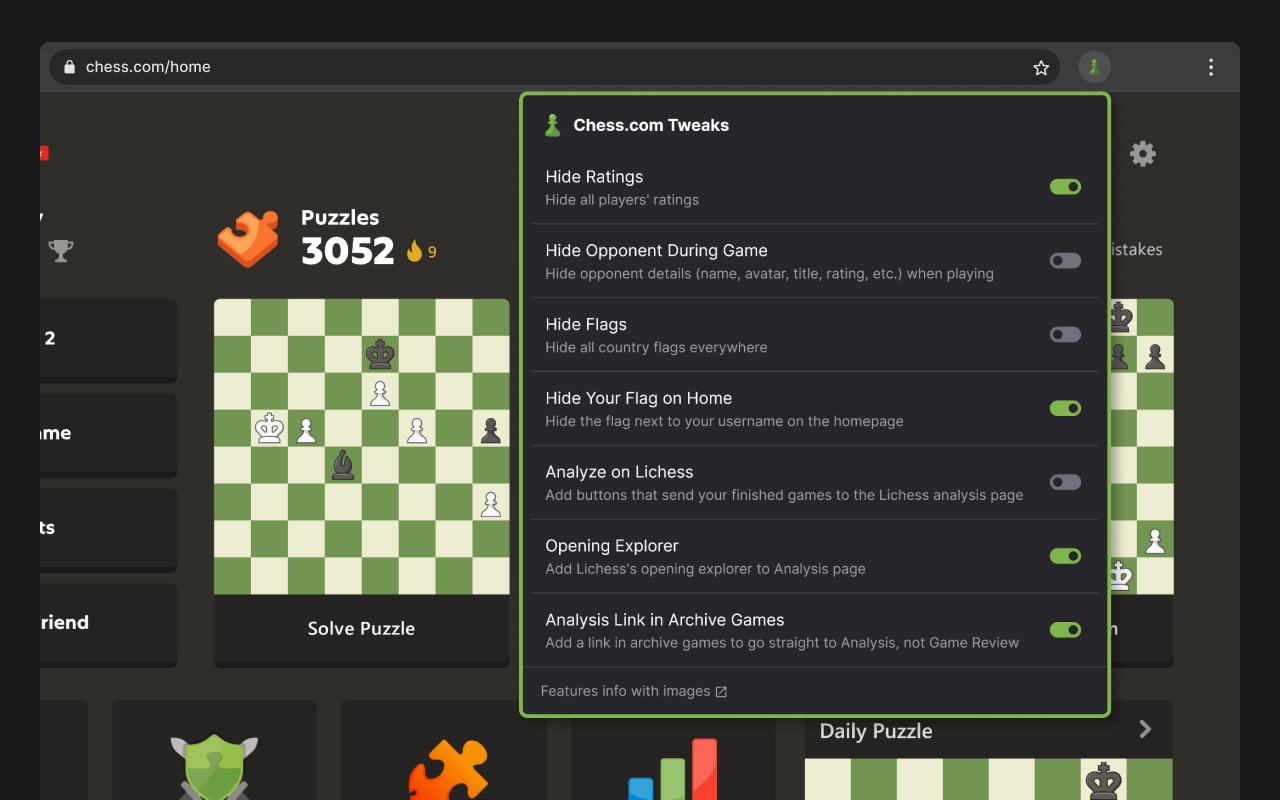
Task: Click the black bishop on the puzzle board
Action: click(343, 465)
